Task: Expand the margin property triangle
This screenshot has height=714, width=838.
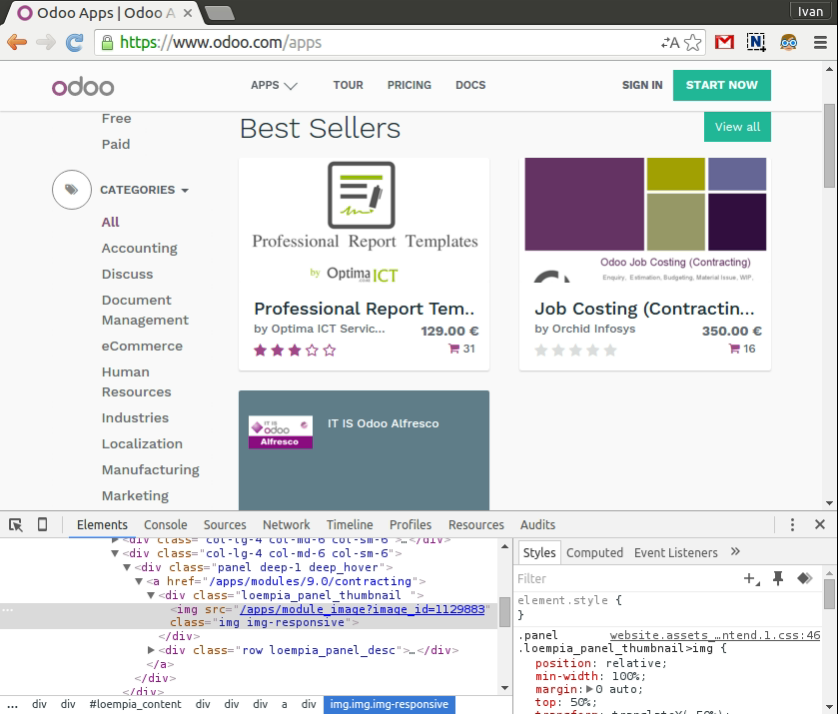Action: pyautogui.click(x=589, y=689)
